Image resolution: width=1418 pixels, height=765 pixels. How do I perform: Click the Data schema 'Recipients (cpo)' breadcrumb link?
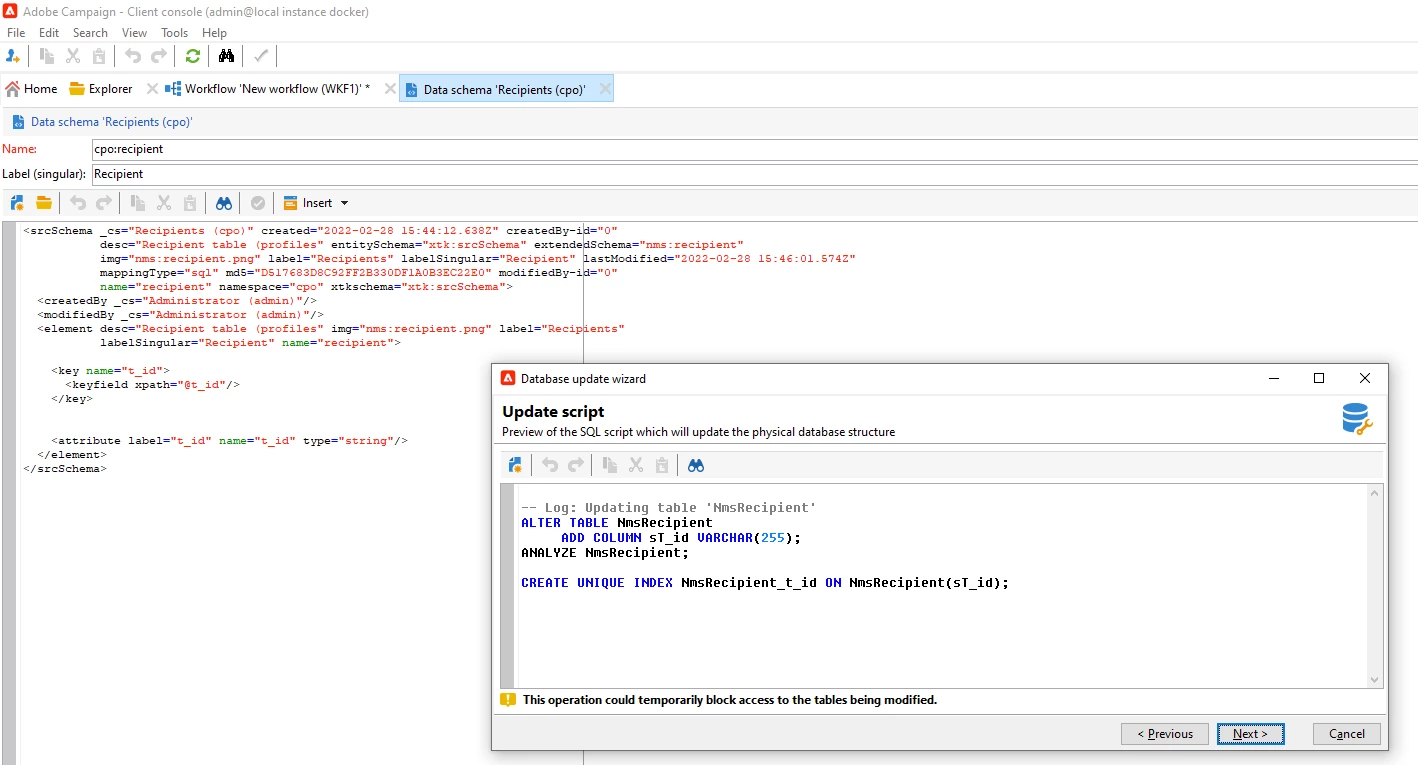click(111, 122)
